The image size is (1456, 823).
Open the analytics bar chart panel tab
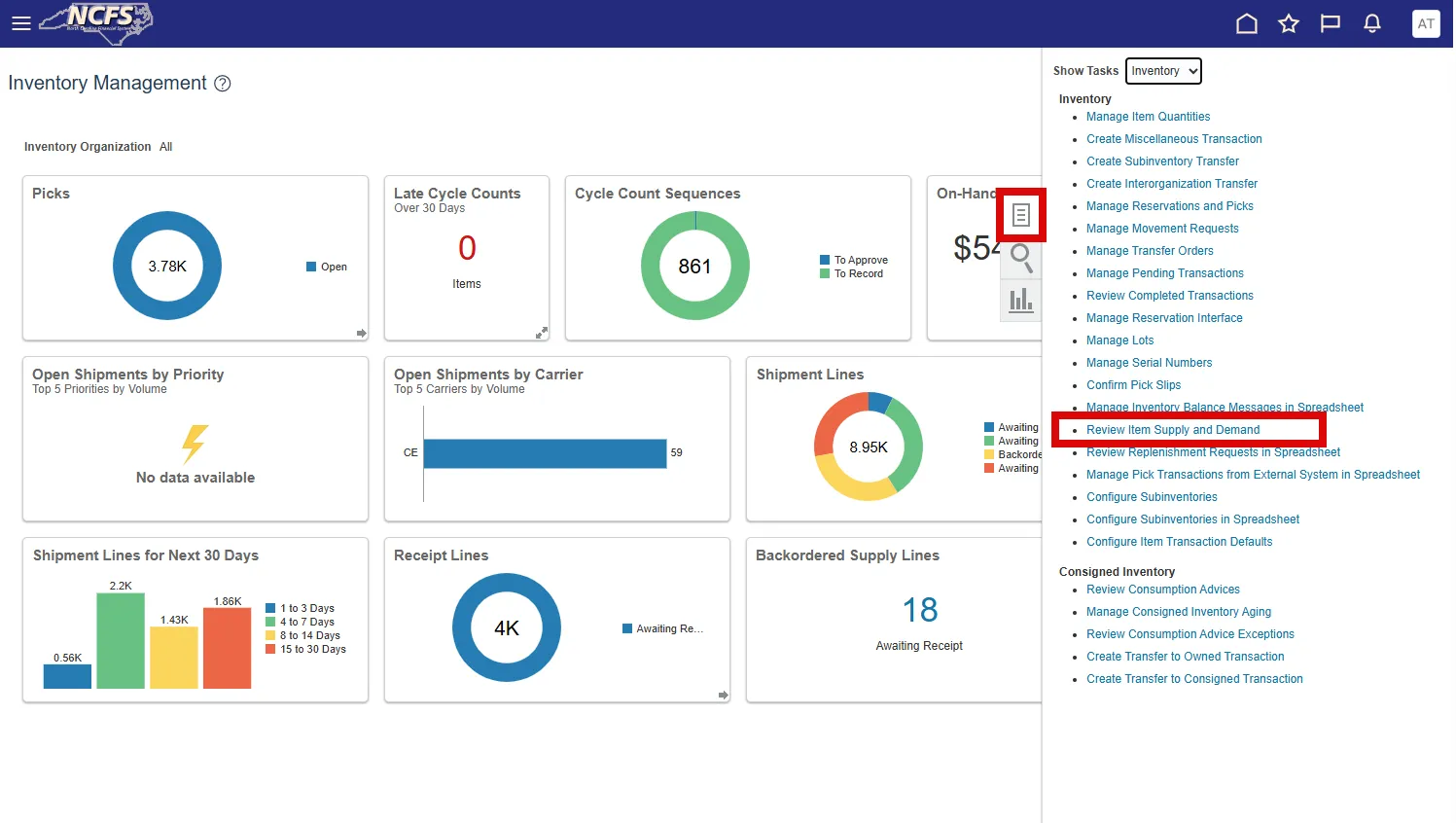(x=1020, y=300)
